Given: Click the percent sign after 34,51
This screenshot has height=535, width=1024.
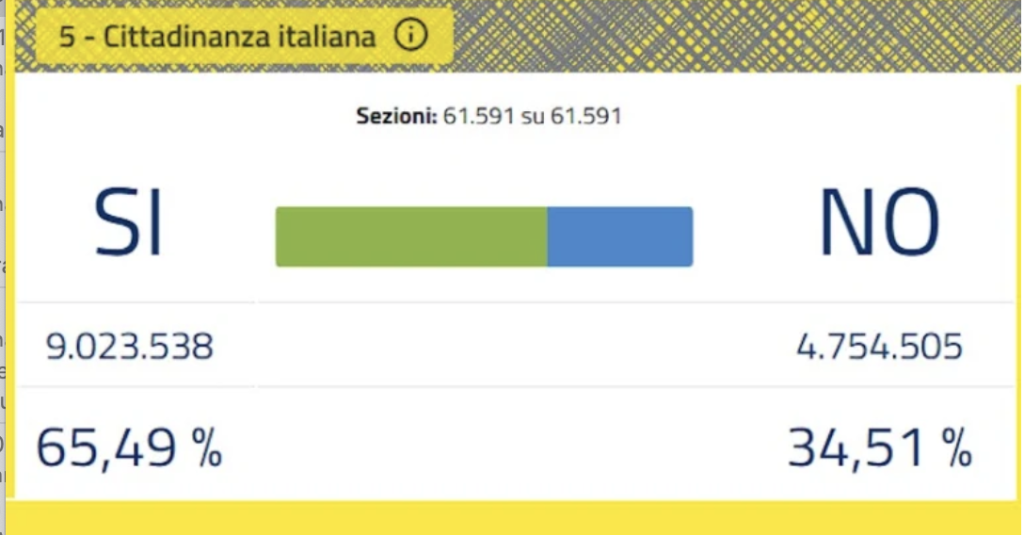Looking at the screenshot, I should [x=955, y=448].
